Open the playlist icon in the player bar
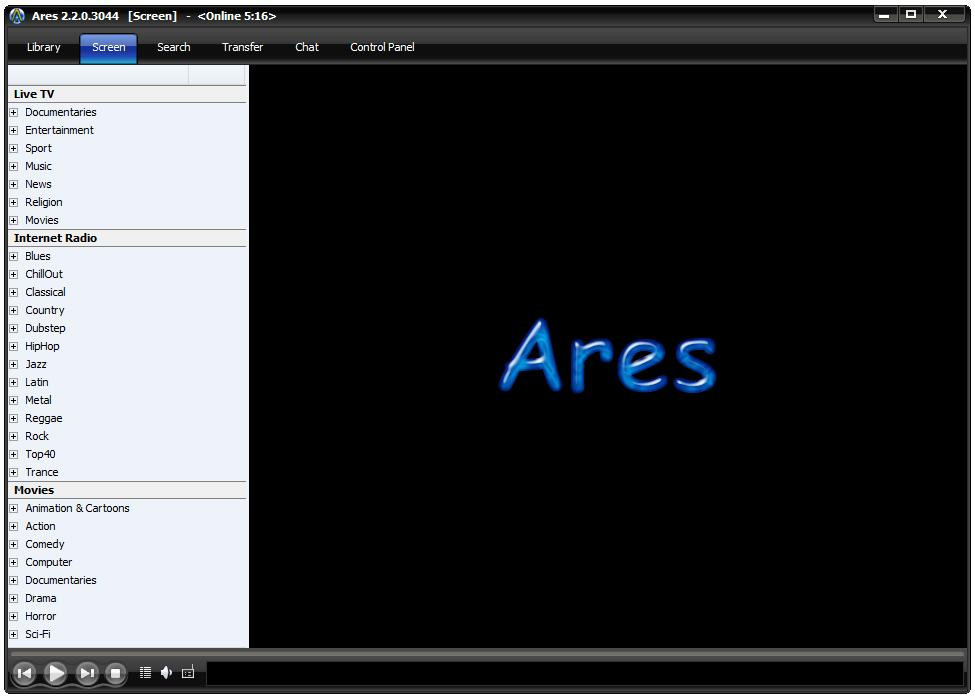The image size is (975, 699). coord(145,673)
